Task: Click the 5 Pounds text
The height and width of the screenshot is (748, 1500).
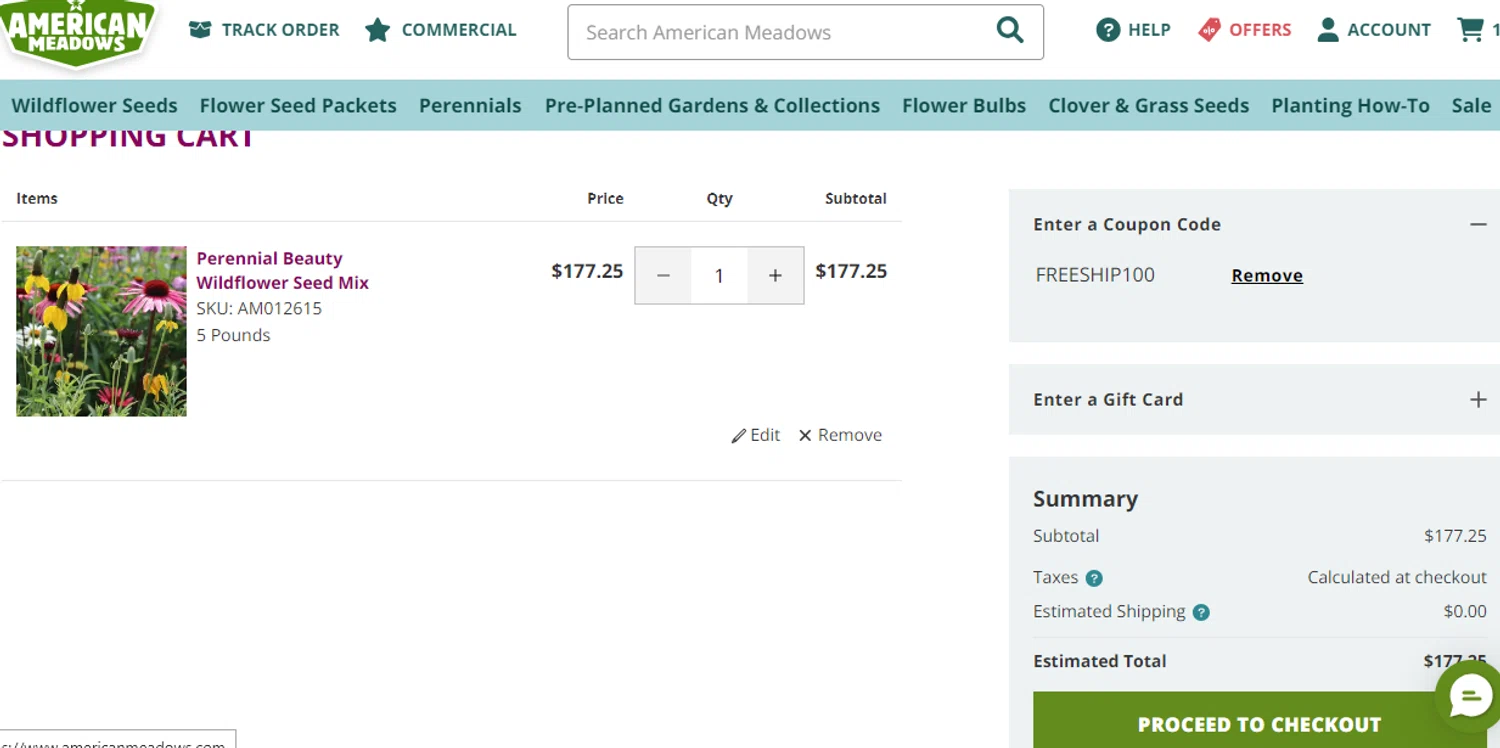Action: pyautogui.click(x=233, y=336)
